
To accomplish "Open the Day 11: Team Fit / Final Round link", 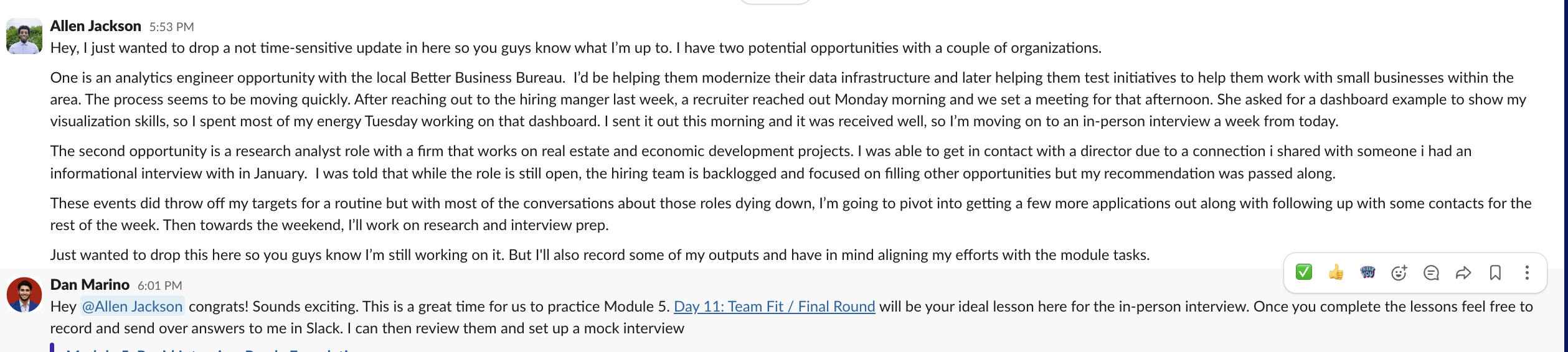I will click(774, 307).
